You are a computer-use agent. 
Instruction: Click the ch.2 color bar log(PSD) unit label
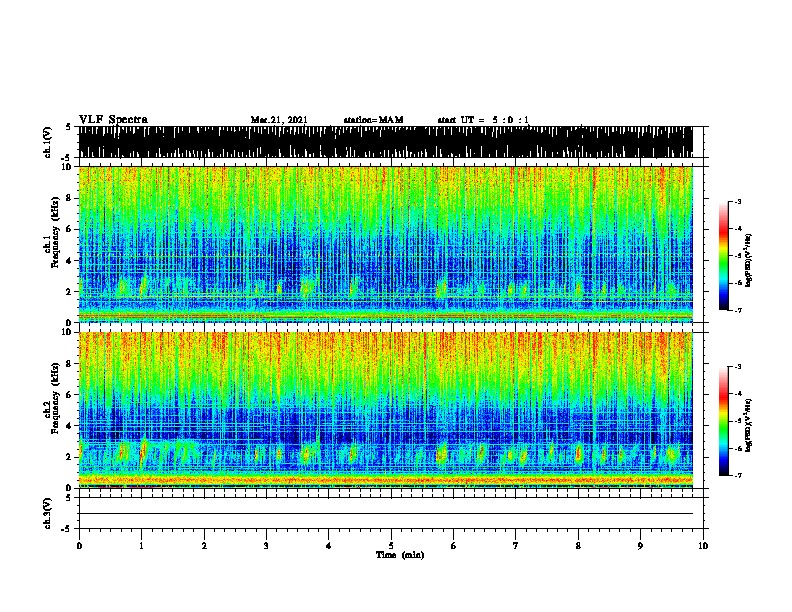[x=749, y=426]
